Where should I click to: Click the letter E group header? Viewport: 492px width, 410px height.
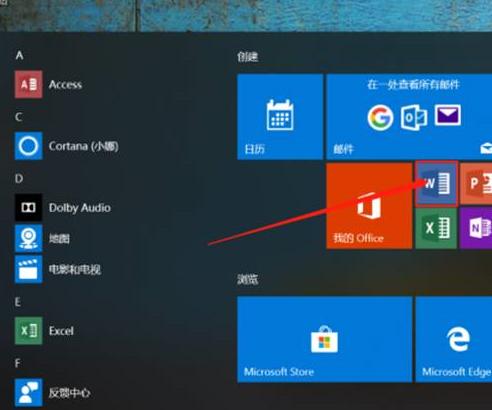18,302
